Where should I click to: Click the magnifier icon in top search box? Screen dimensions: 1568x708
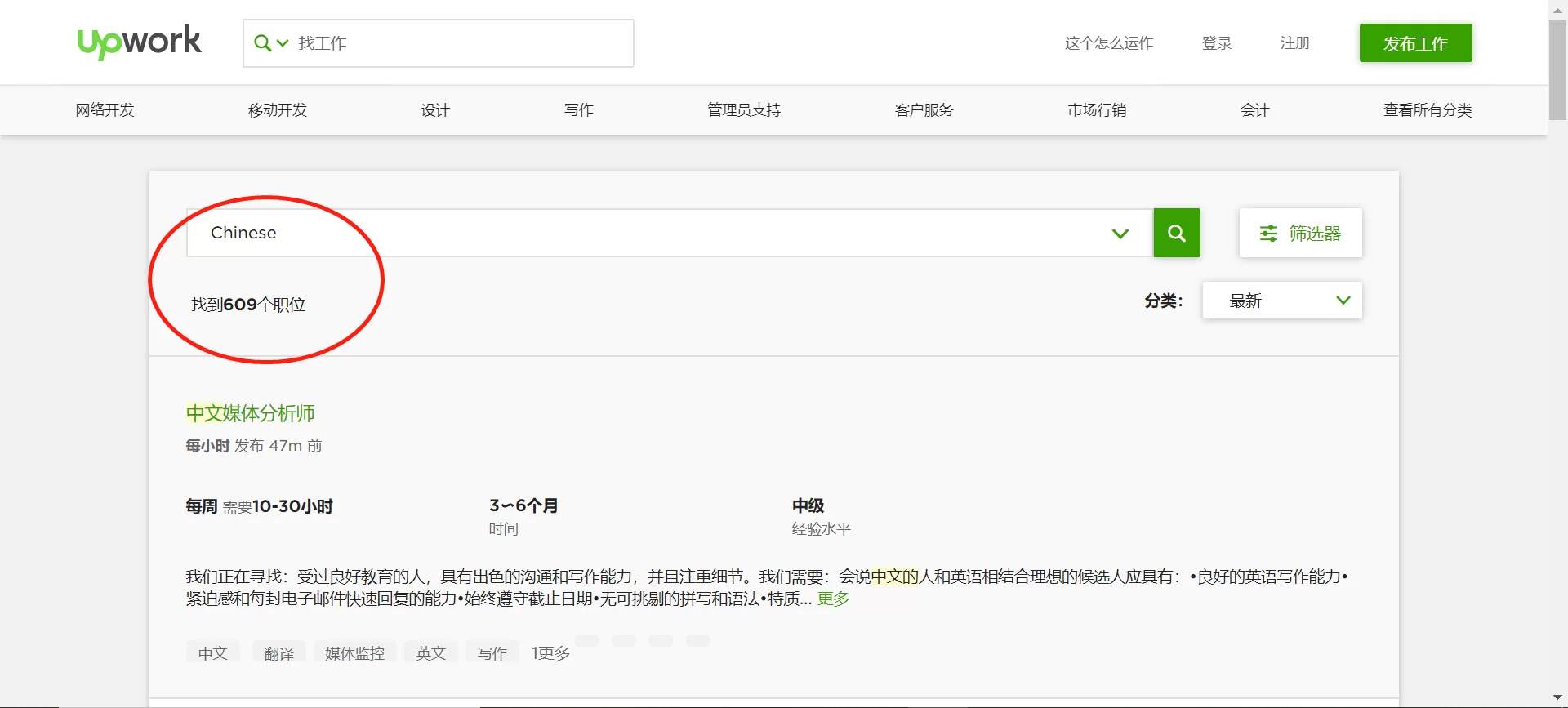click(x=261, y=43)
